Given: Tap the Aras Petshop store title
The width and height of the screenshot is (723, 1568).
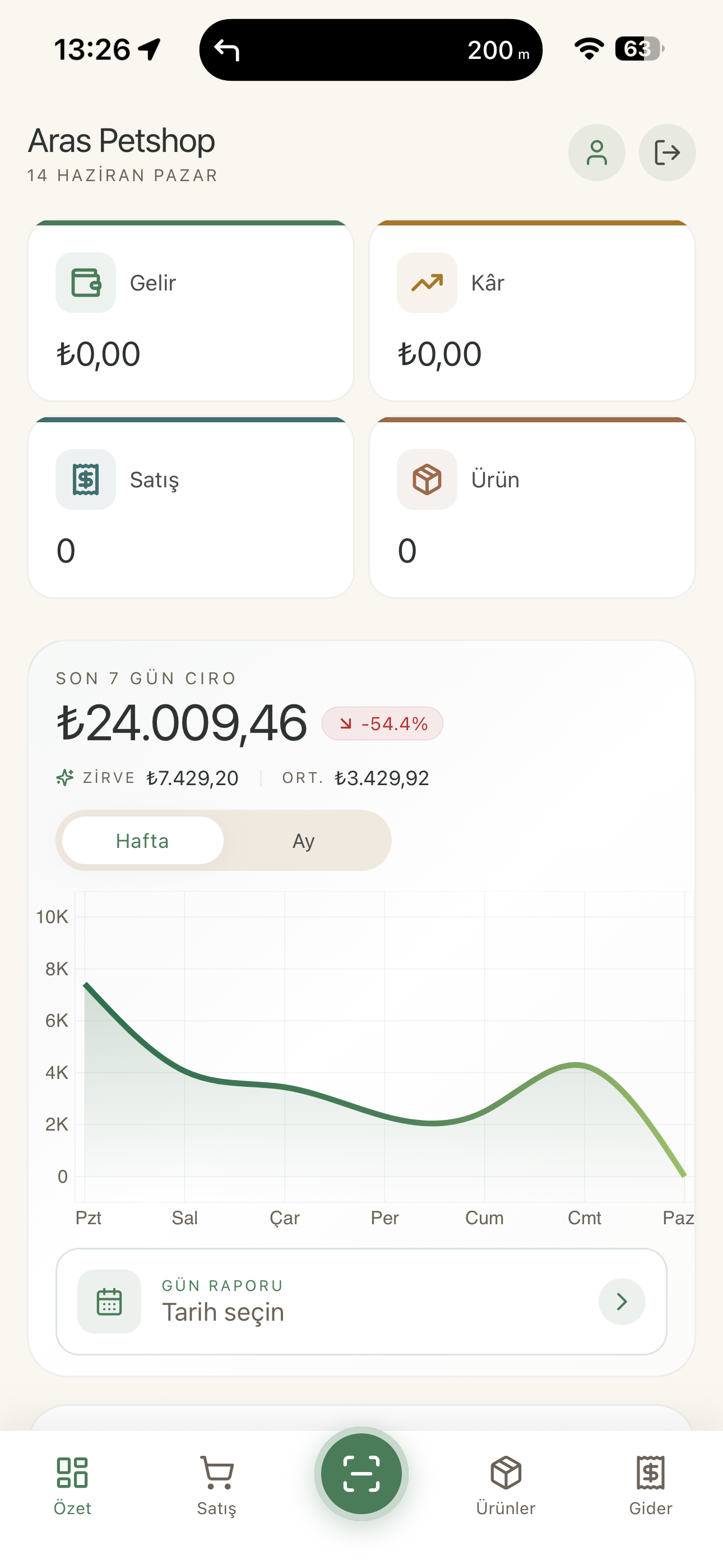Looking at the screenshot, I should (x=122, y=141).
